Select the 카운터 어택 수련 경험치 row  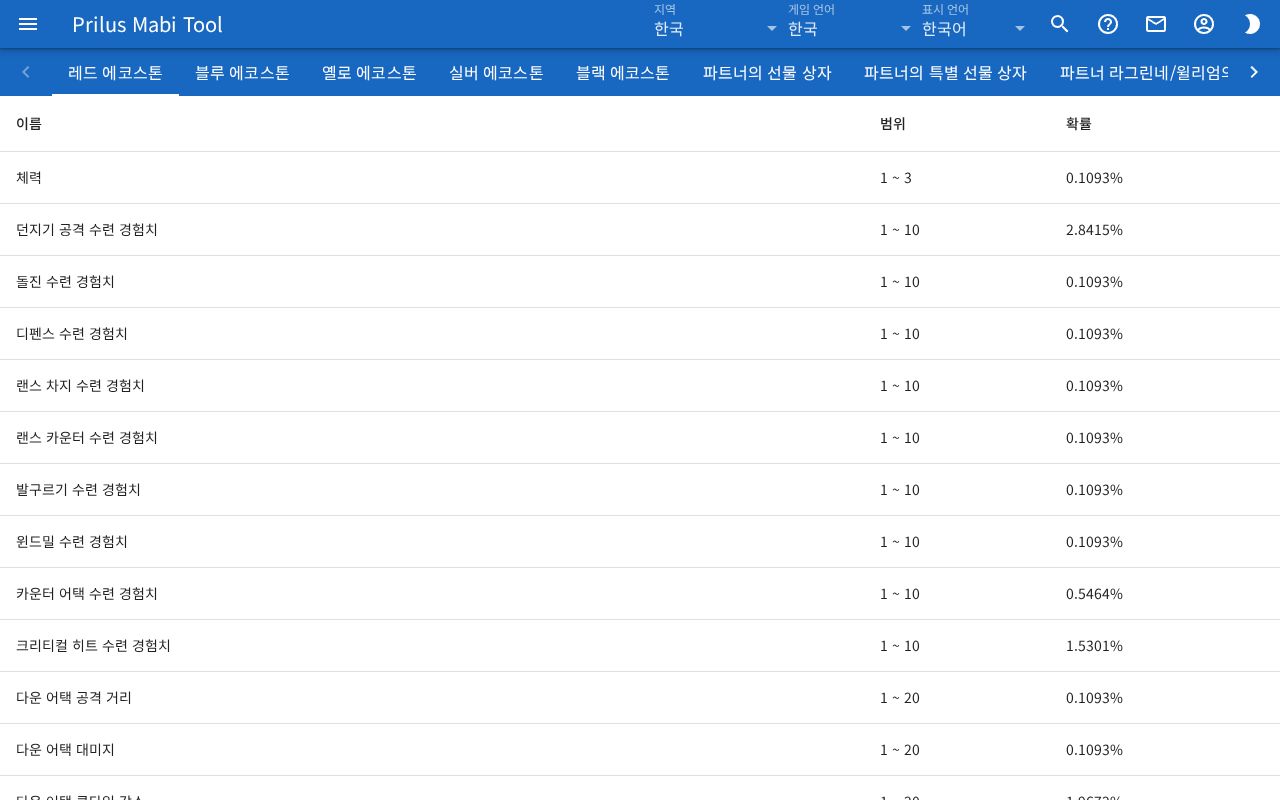pos(640,594)
